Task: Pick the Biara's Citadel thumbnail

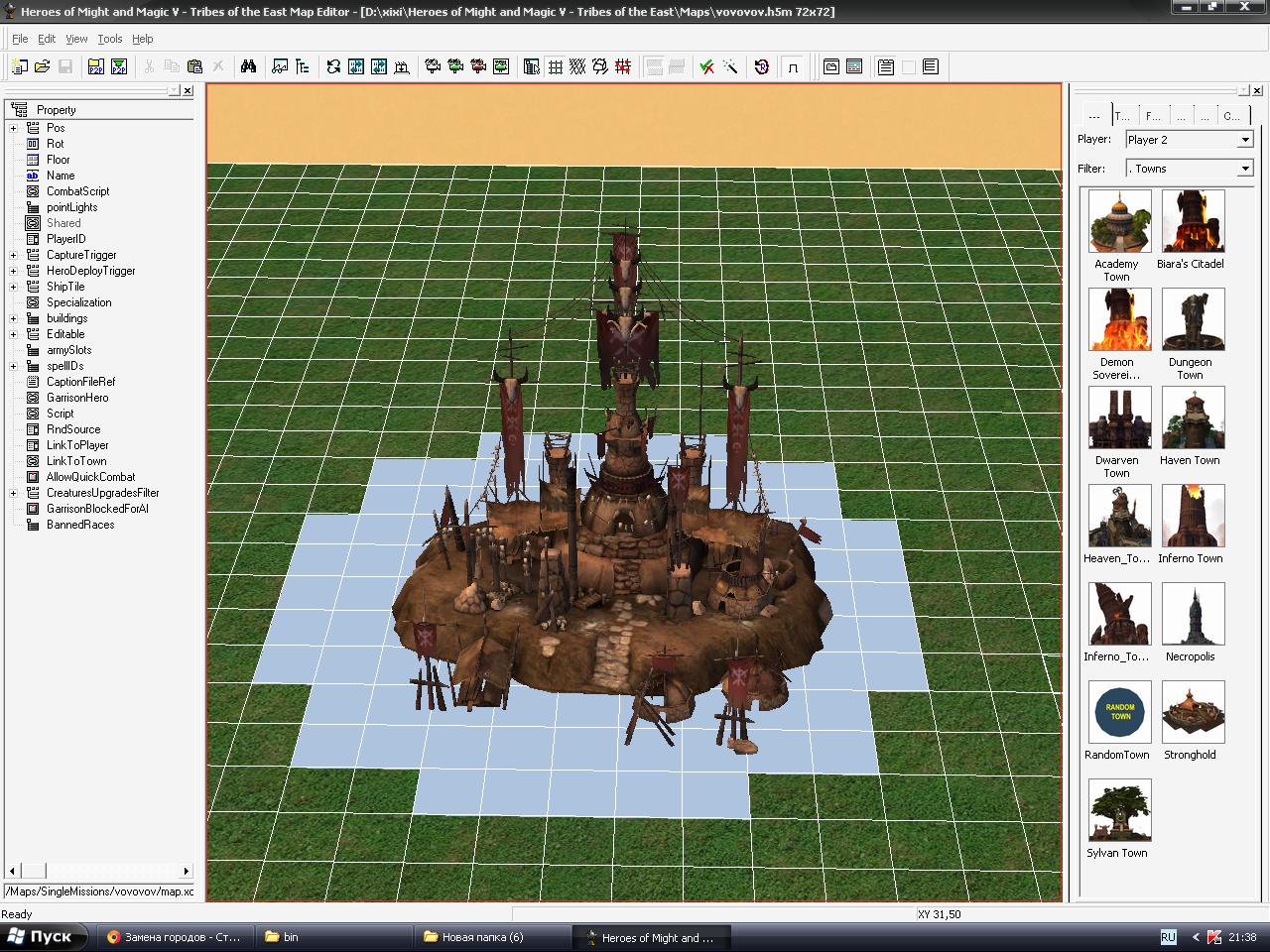Action: point(1193,221)
